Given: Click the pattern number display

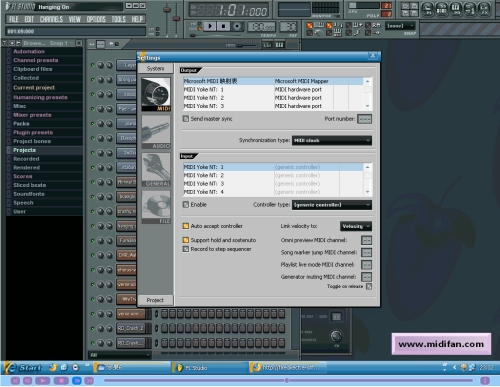Looking at the screenshot, I should 288,27.
